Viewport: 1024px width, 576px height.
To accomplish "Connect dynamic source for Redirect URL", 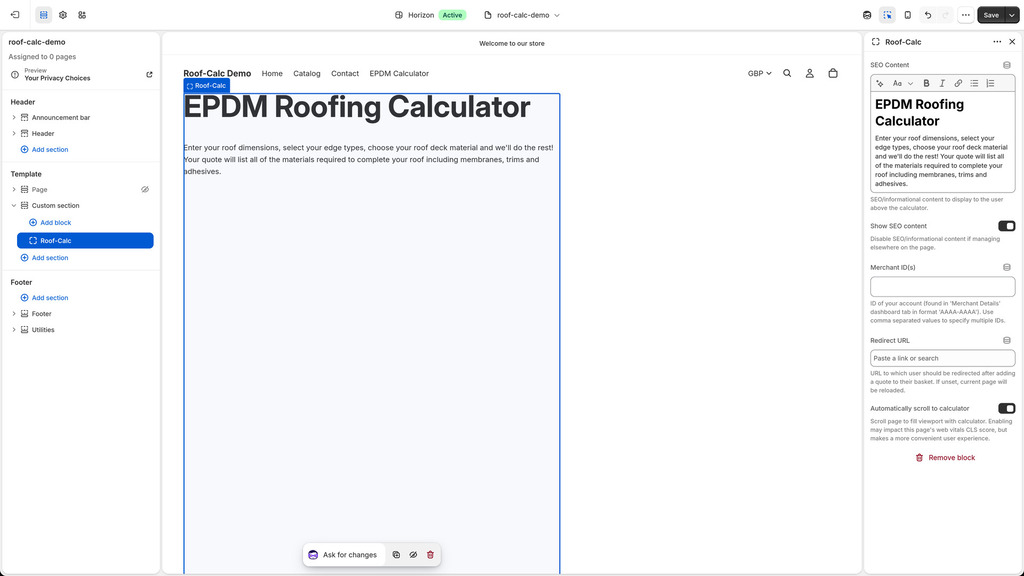I will point(1006,341).
